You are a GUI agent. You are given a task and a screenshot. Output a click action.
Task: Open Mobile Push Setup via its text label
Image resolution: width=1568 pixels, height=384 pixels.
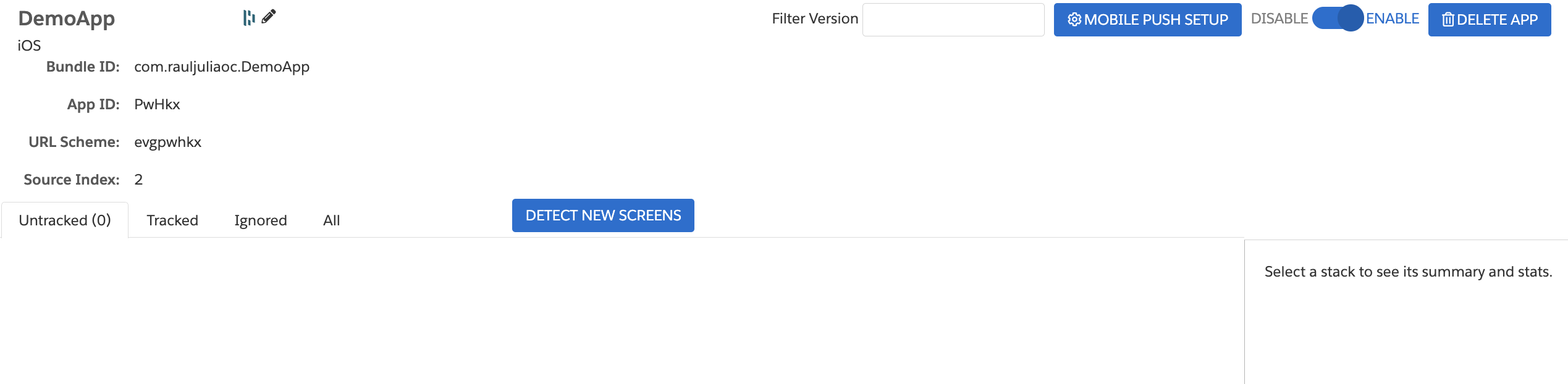tap(1156, 20)
